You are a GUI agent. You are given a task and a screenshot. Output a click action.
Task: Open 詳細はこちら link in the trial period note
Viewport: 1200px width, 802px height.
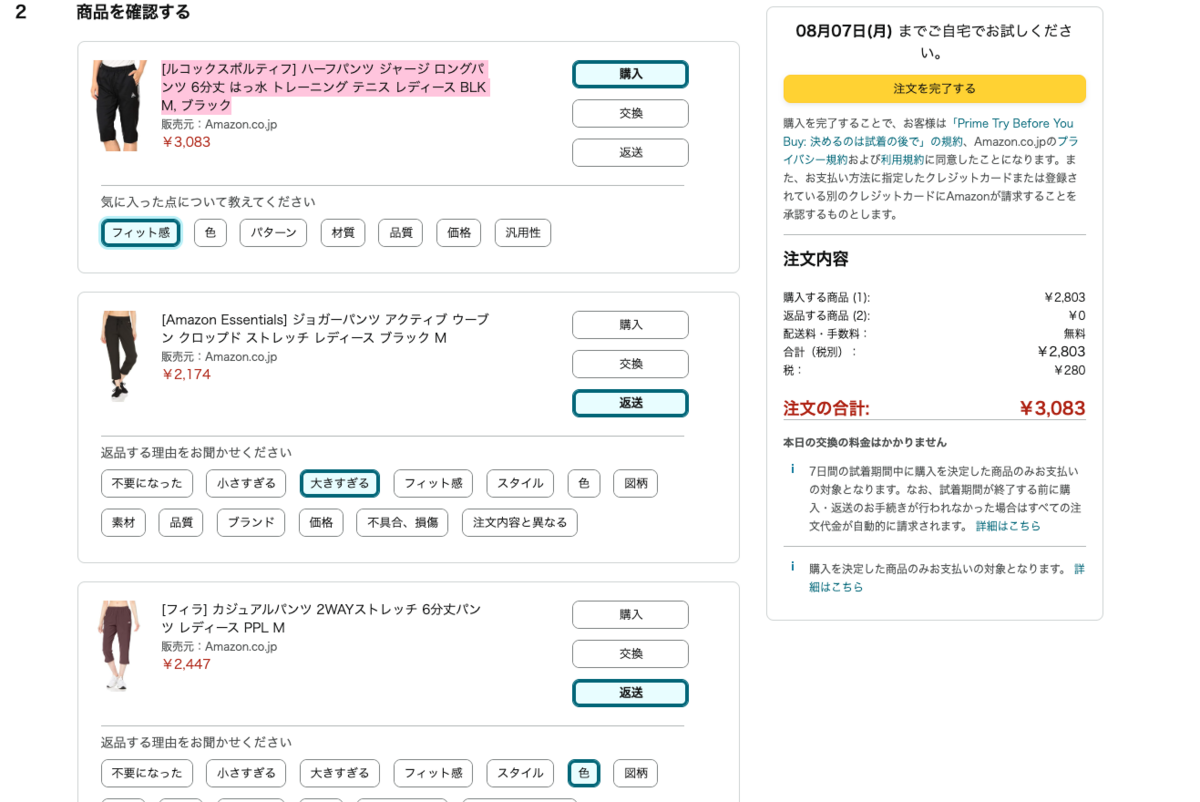click(x=1008, y=526)
